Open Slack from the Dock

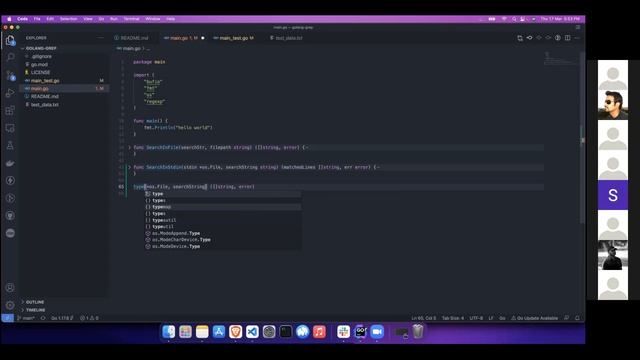coord(344,332)
